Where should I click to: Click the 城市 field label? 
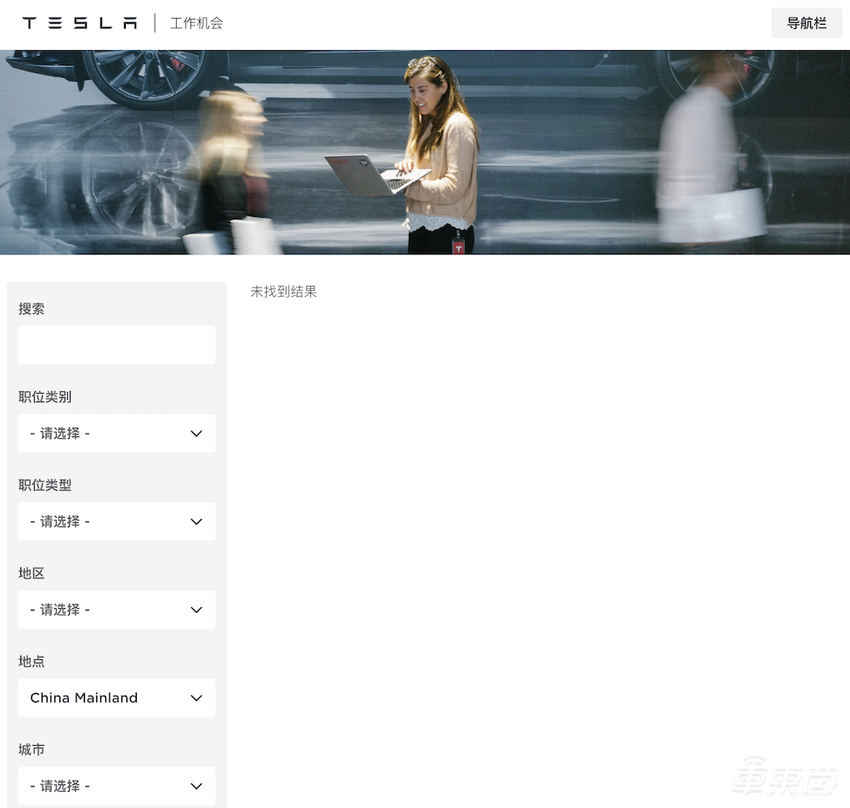click(x=31, y=750)
